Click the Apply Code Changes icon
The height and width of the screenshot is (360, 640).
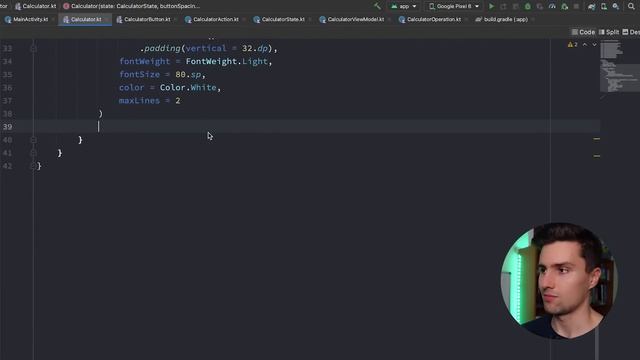[x=516, y=6]
